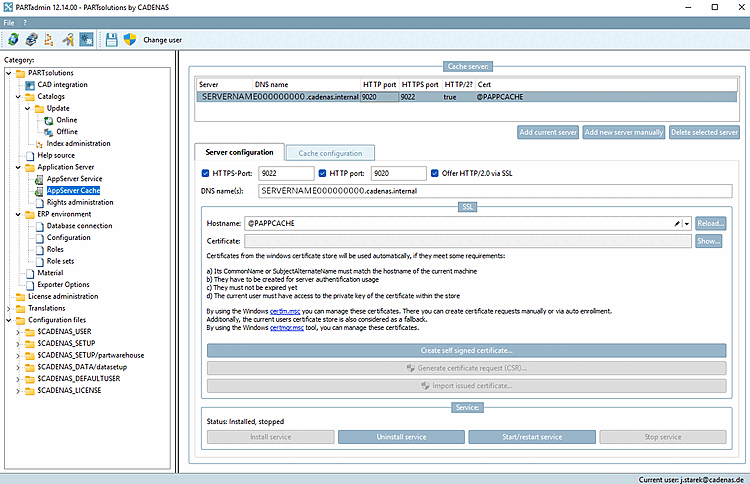750x484 pixels.
Task: Toggle Offer HTTP/2.0 via SSL checkbox
Action: [x=434, y=173]
